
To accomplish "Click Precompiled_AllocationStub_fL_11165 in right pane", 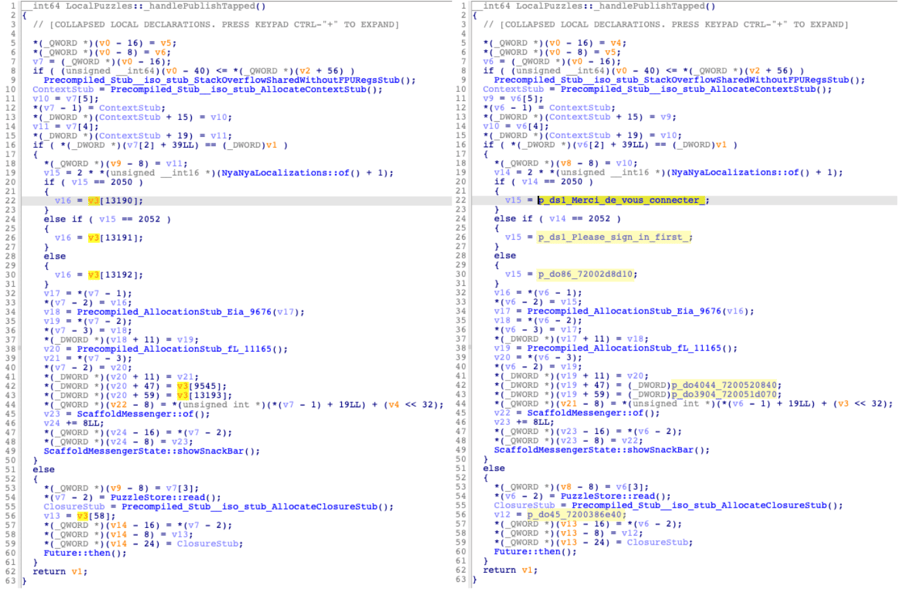I will (x=624, y=348).
